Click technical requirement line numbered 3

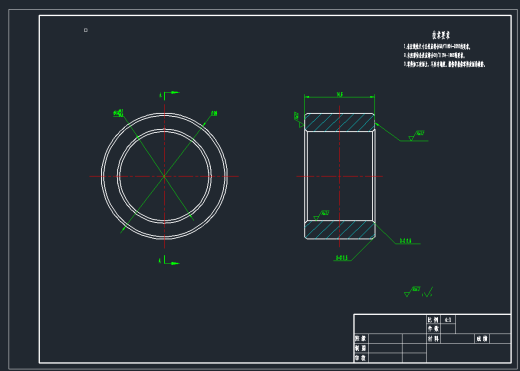pyautogui.click(x=444, y=64)
